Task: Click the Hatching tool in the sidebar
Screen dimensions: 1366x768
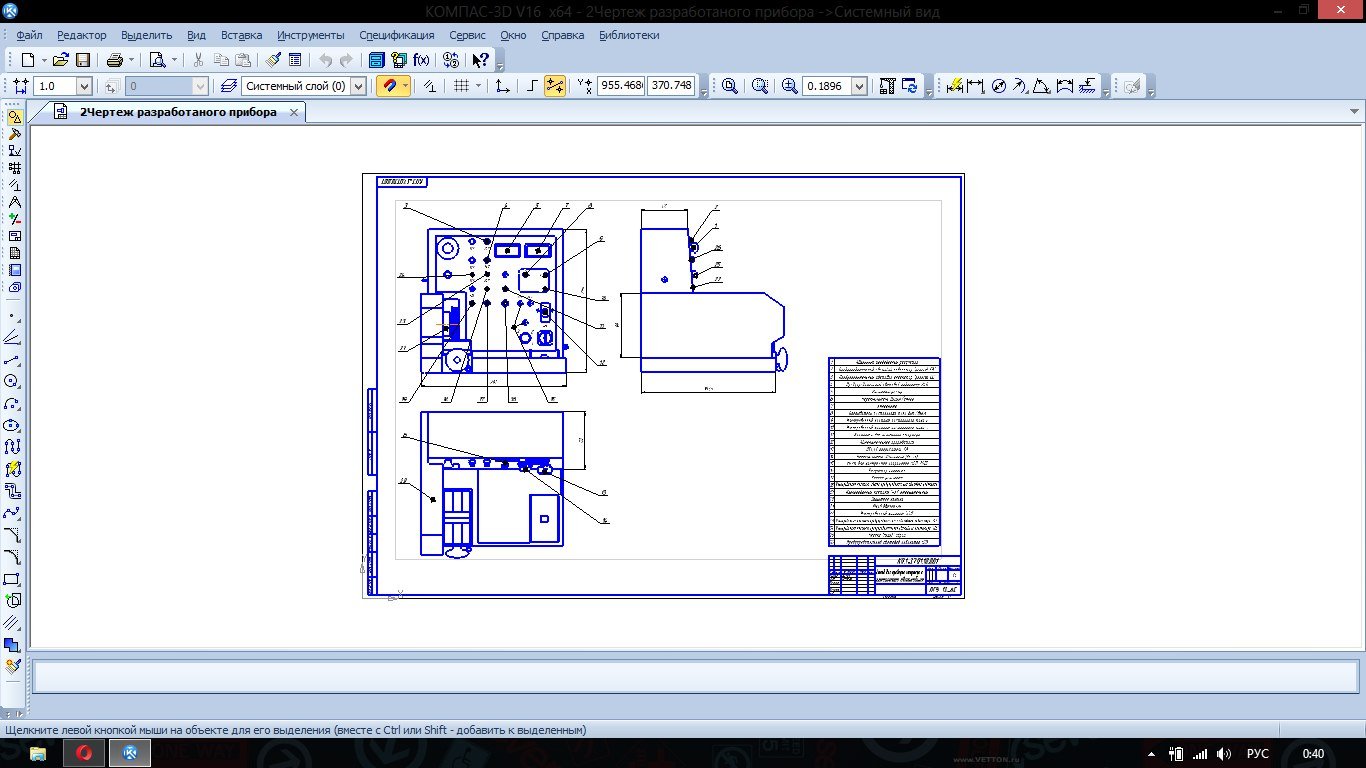Action: pos(13,622)
